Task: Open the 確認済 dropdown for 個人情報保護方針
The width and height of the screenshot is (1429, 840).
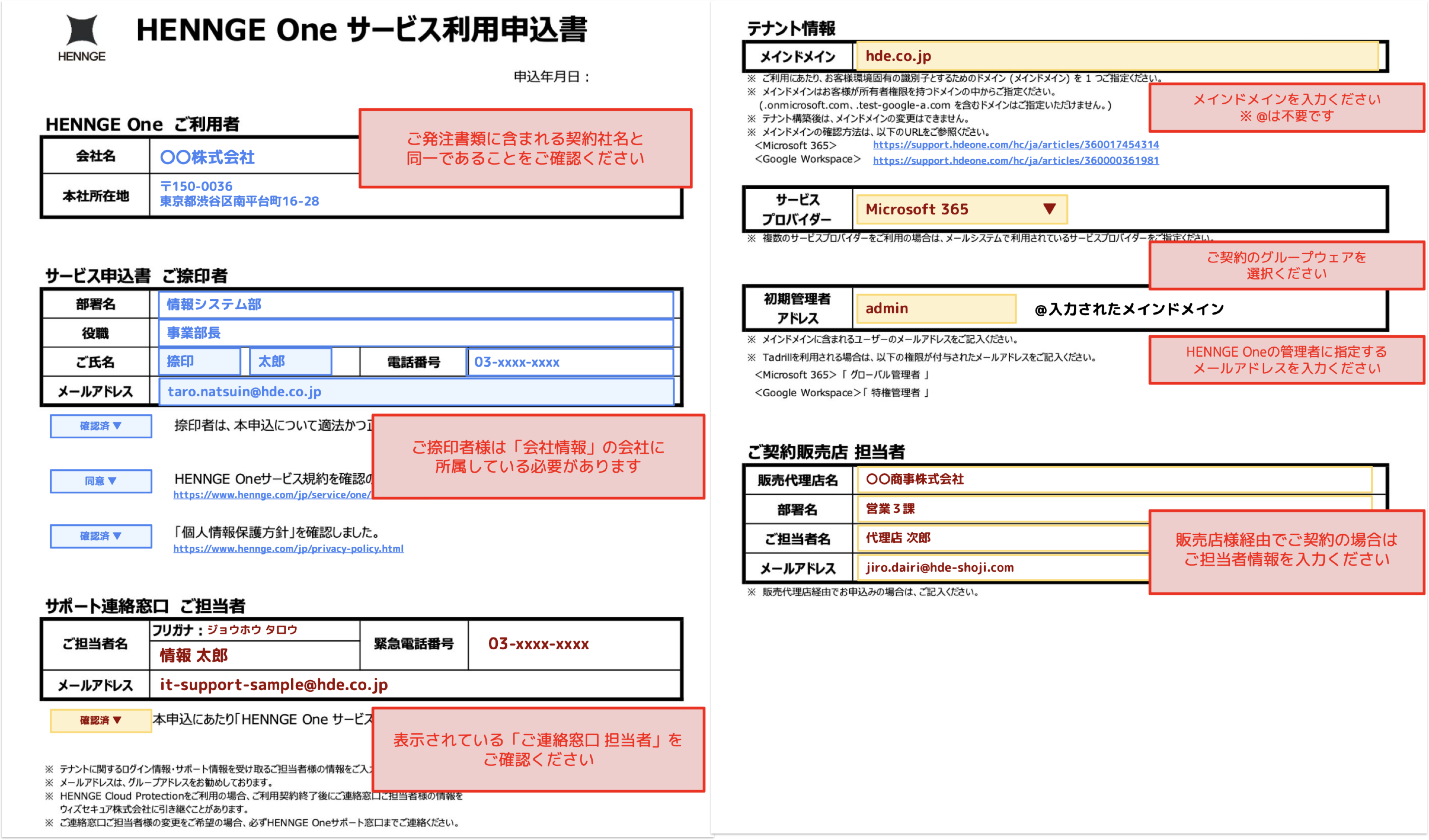Action: [100, 536]
